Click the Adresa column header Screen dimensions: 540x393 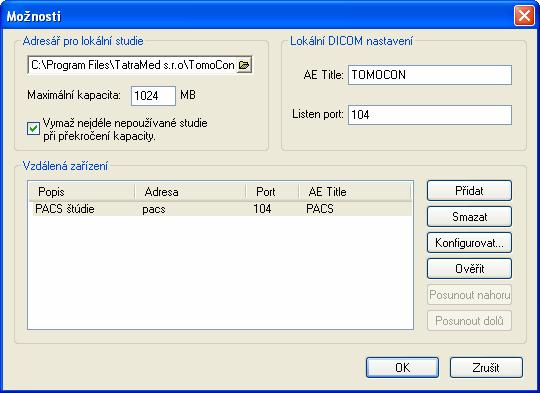pyautogui.click(x=190, y=192)
